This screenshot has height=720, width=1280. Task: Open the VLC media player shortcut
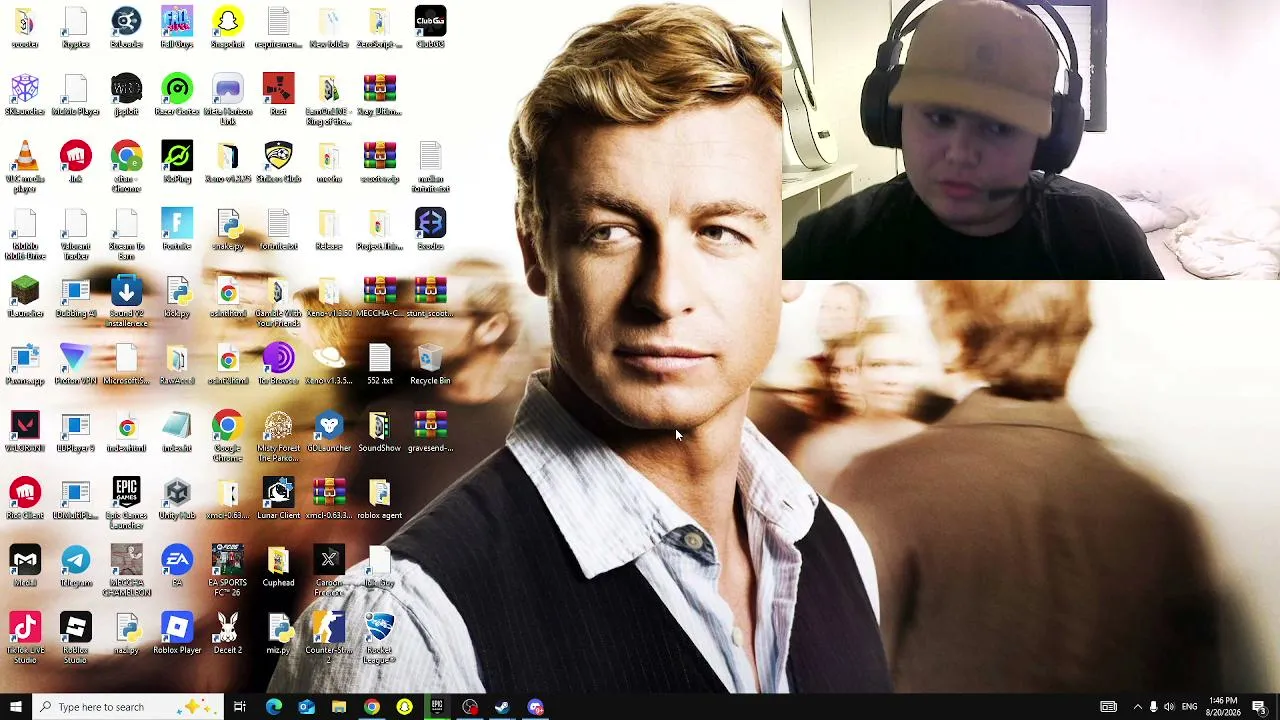pyautogui.click(x=25, y=167)
